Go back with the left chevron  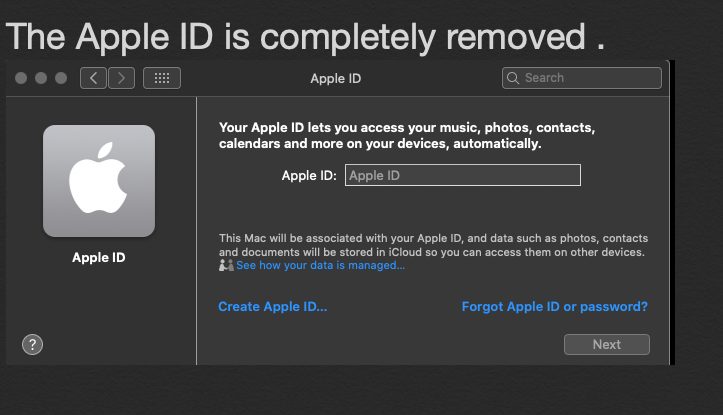tap(93, 78)
